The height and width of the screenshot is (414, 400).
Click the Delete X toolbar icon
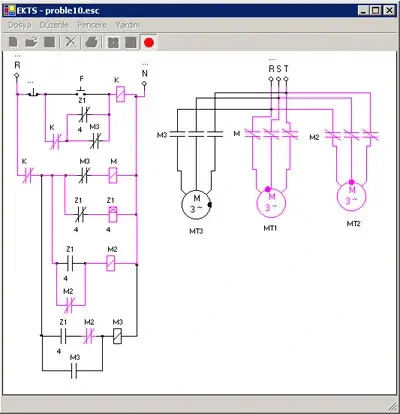click(x=70, y=42)
